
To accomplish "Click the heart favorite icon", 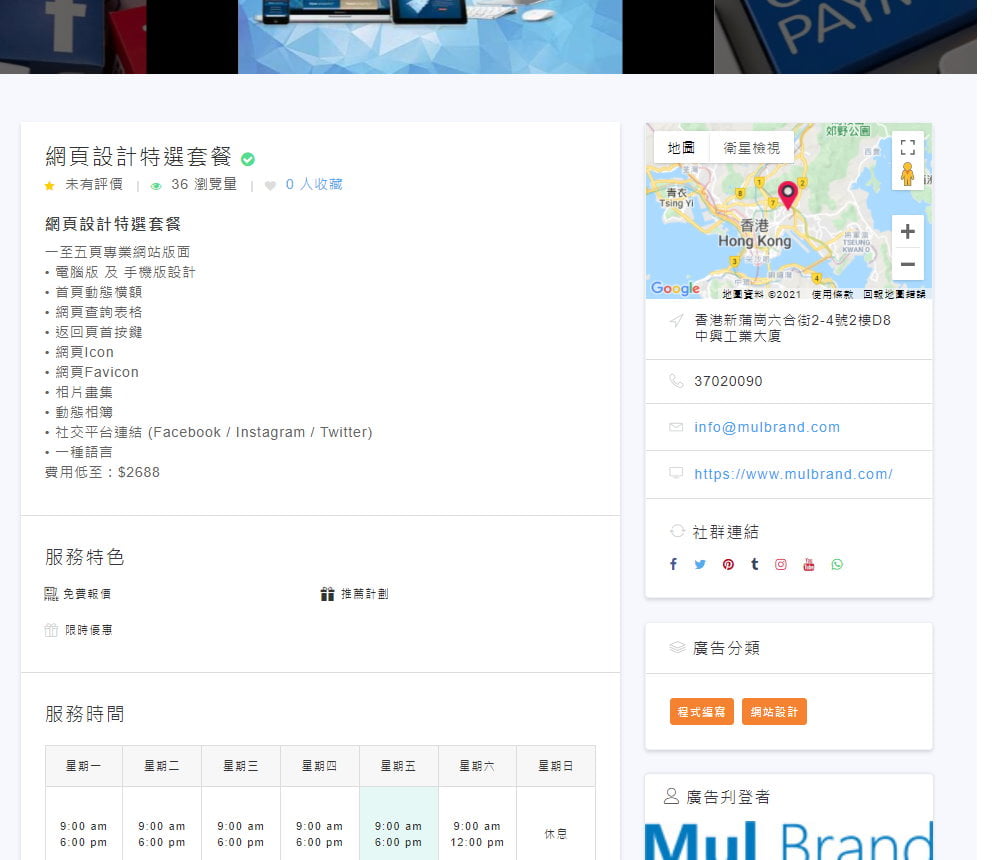I will pyautogui.click(x=270, y=186).
